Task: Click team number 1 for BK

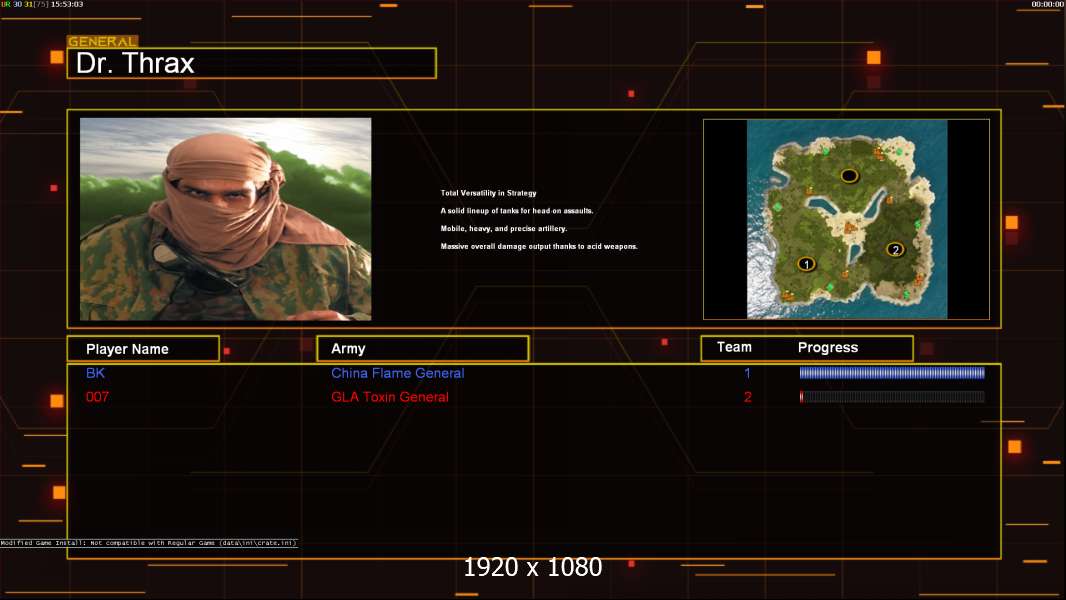Action: coord(747,373)
